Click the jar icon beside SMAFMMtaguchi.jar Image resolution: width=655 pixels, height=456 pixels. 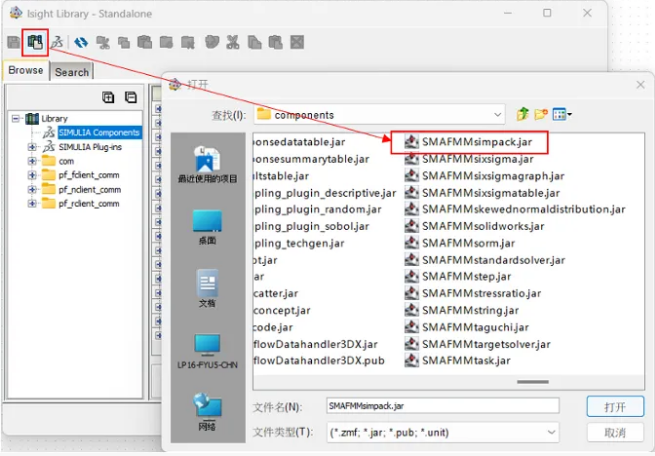[x=411, y=327]
